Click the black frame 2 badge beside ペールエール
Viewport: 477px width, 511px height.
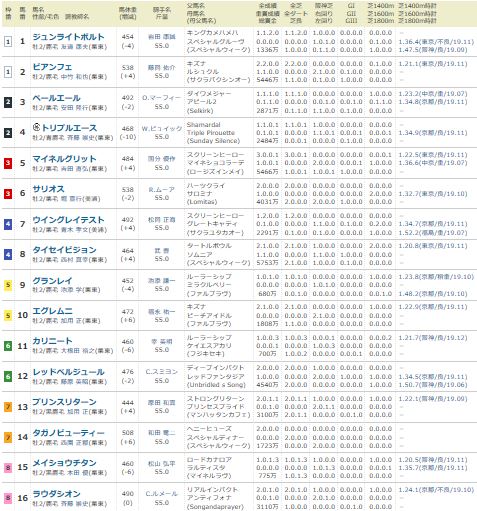point(8,102)
